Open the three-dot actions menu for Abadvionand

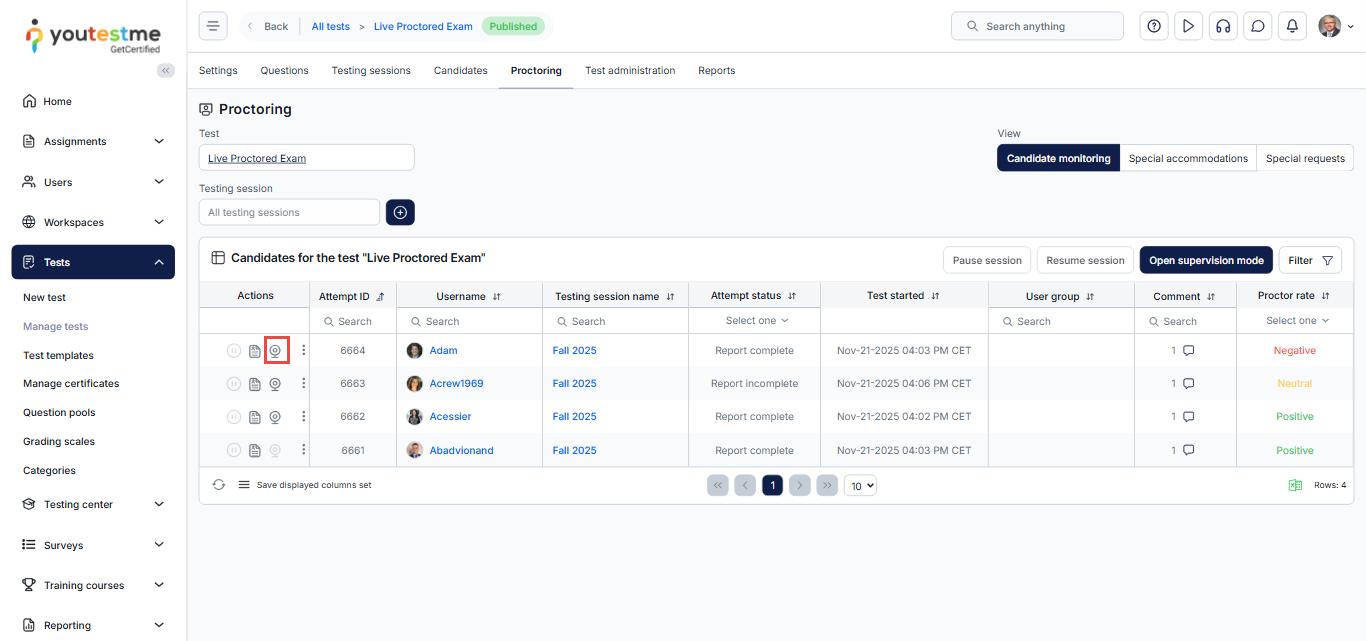(304, 450)
